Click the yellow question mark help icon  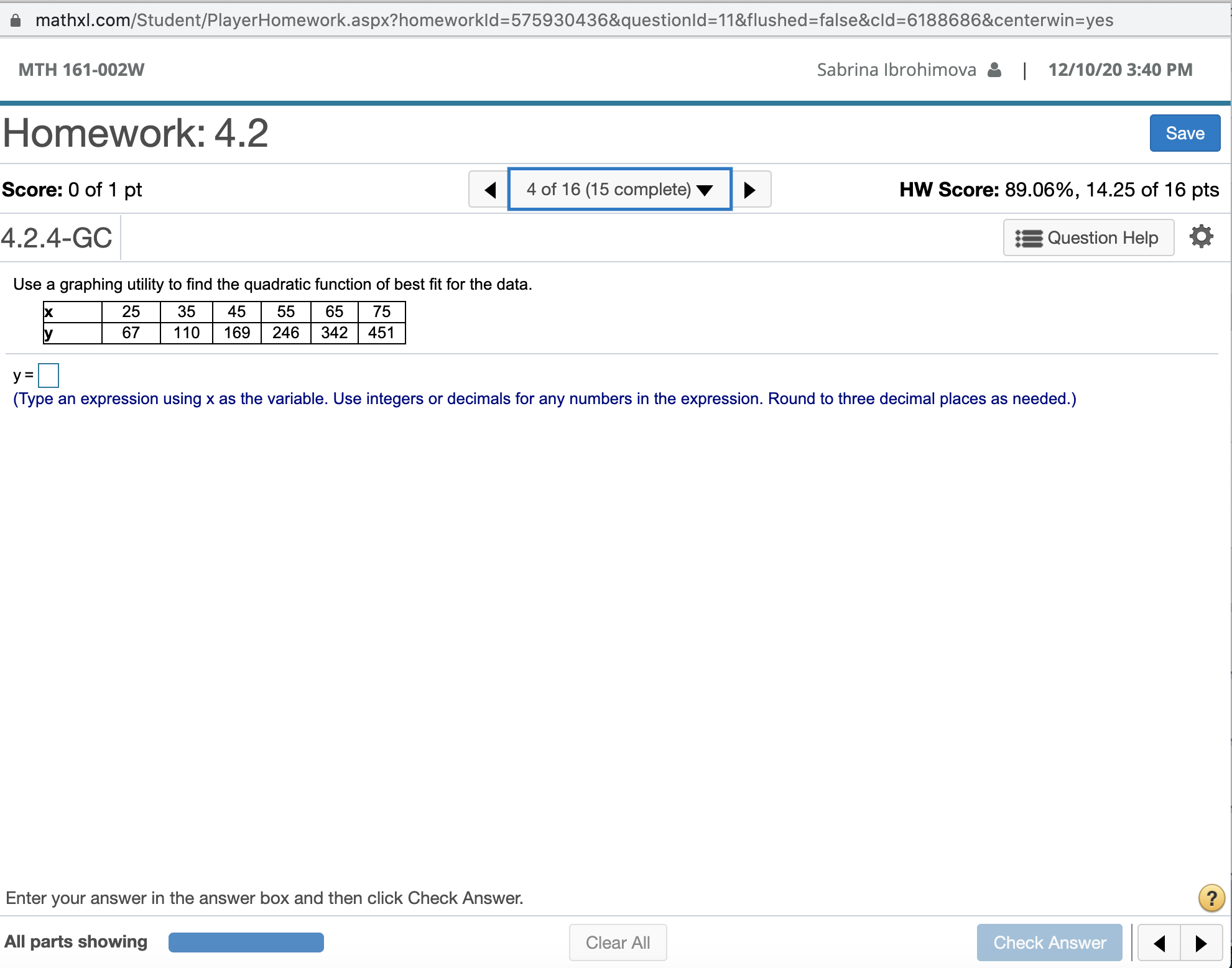pyautogui.click(x=1211, y=898)
